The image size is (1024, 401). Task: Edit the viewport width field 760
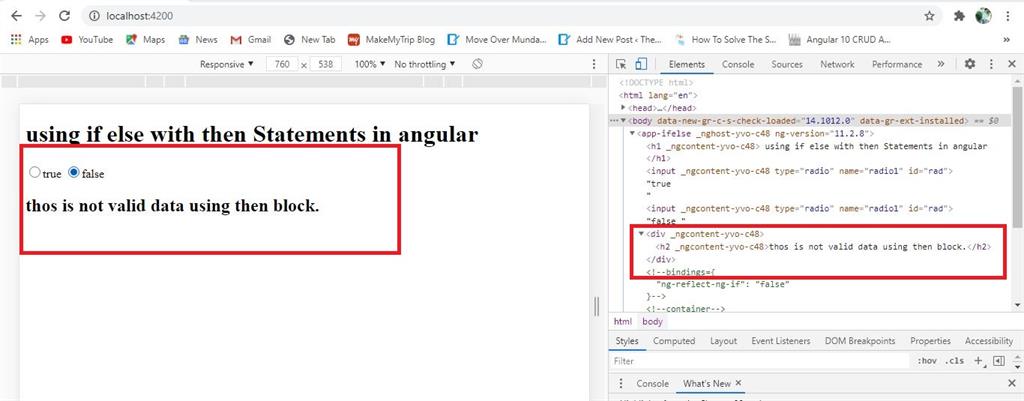point(282,64)
